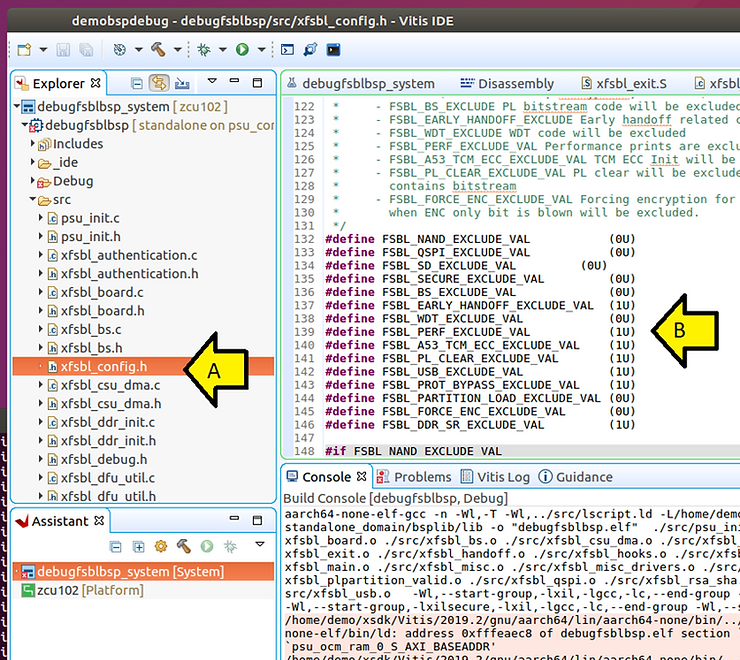740x660 pixels.
Task: Select xfsbl_csu_dma.c file
Action: (x=110, y=385)
